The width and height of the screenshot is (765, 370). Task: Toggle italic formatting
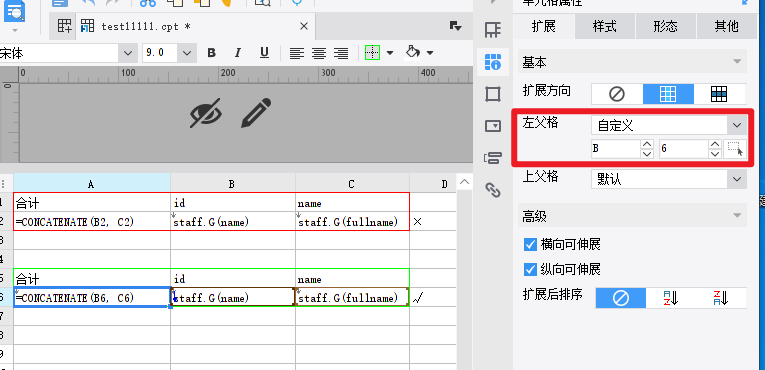coord(238,53)
